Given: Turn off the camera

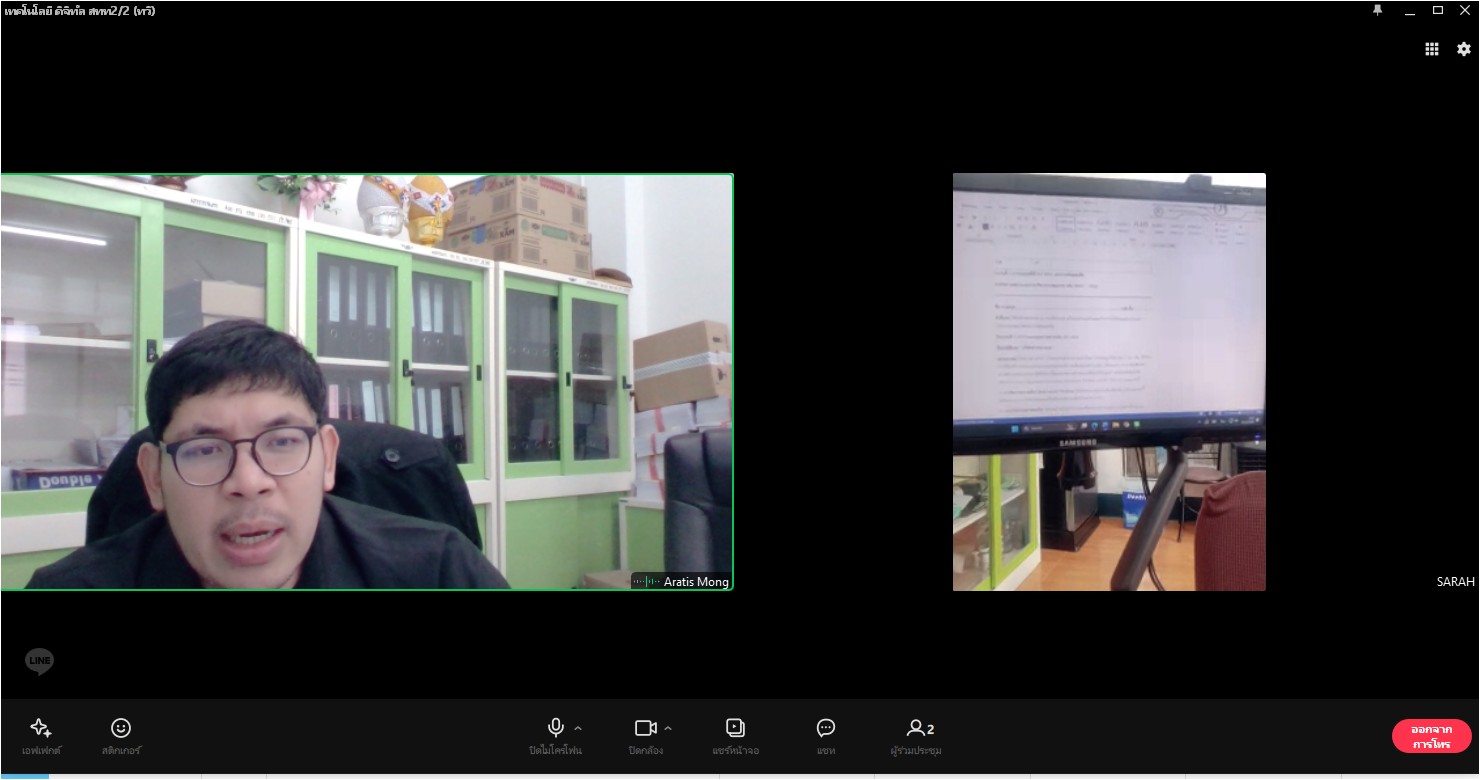Looking at the screenshot, I should click(646, 728).
